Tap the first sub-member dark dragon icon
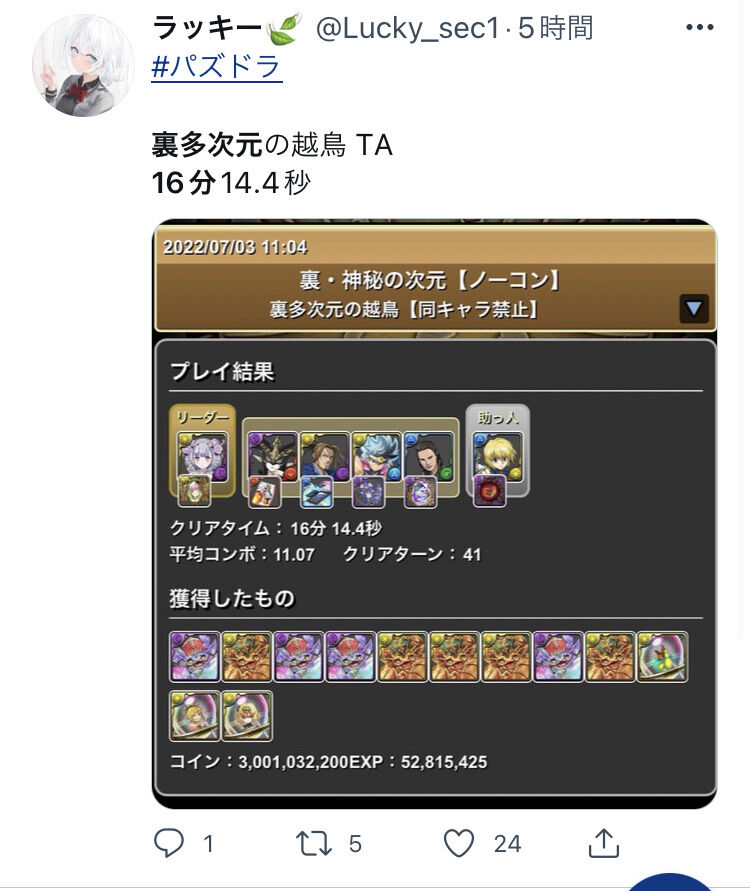This screenshot has height=891, width=750. click(x=273, y=458)
